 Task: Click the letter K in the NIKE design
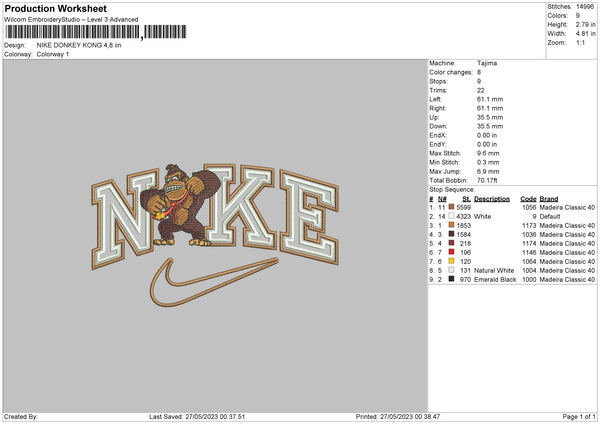coord(239,205)
